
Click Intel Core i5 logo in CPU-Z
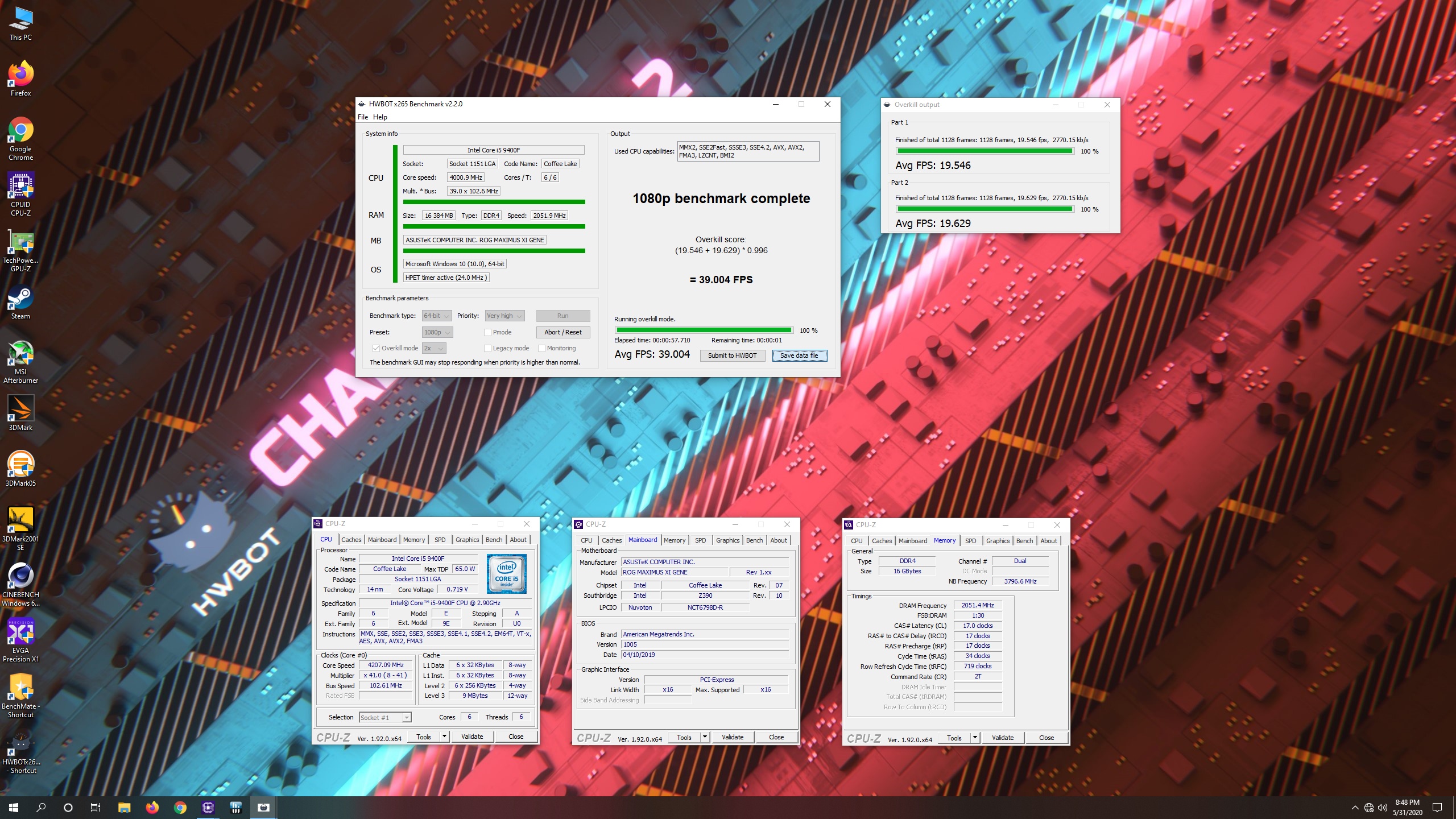(507, 574)
